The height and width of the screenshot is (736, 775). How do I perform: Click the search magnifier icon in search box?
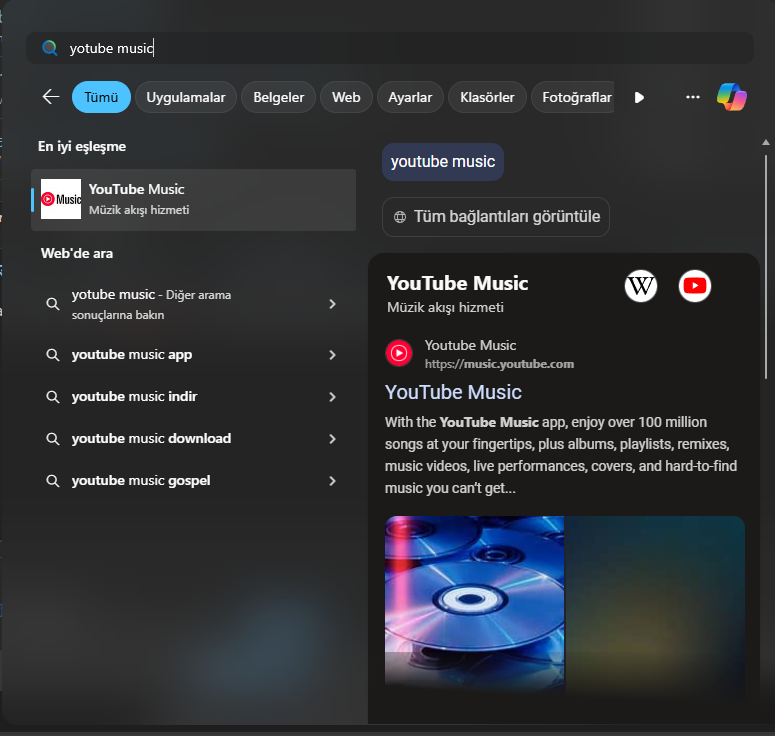[x=49, y=48]
